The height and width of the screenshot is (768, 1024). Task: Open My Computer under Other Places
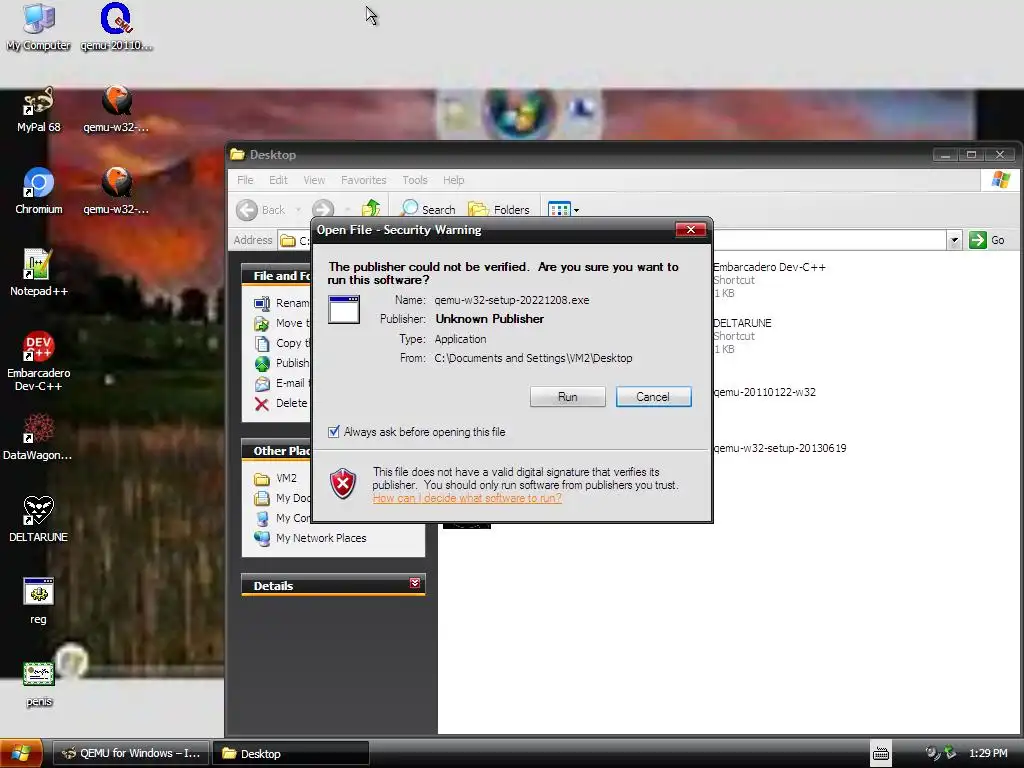(282, 519)
